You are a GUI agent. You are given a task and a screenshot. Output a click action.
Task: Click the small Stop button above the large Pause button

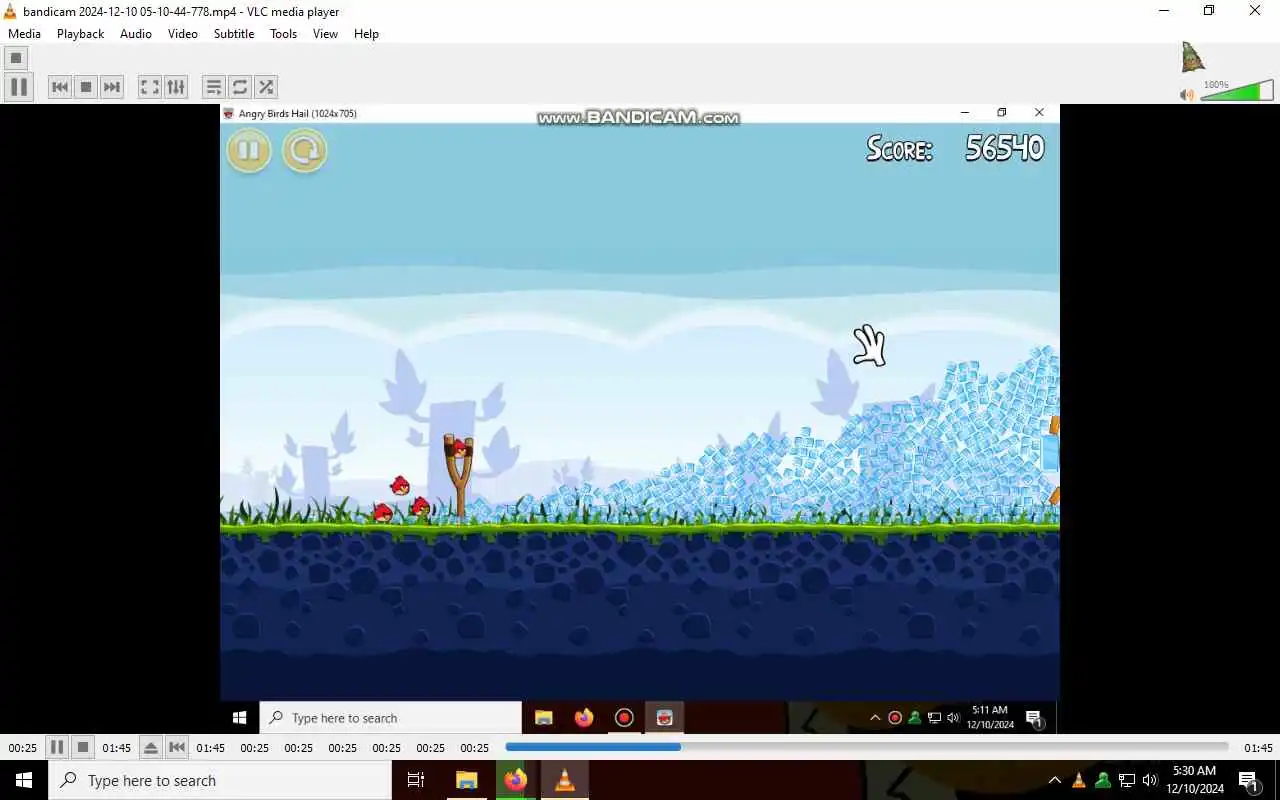[x=16, y=58]
